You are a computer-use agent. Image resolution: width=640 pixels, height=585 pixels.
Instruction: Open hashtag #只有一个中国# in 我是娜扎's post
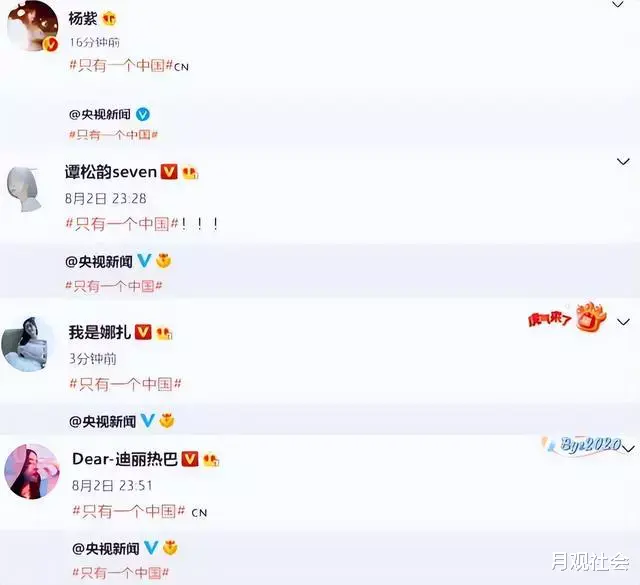pos(125,384)
